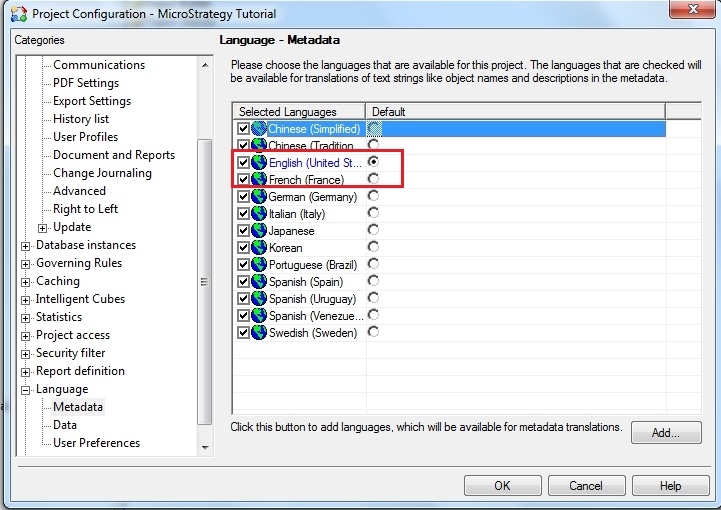Confirm with the OK button
Image resolution: width=721 pixels, height=510 pixels.
point(503,486)
